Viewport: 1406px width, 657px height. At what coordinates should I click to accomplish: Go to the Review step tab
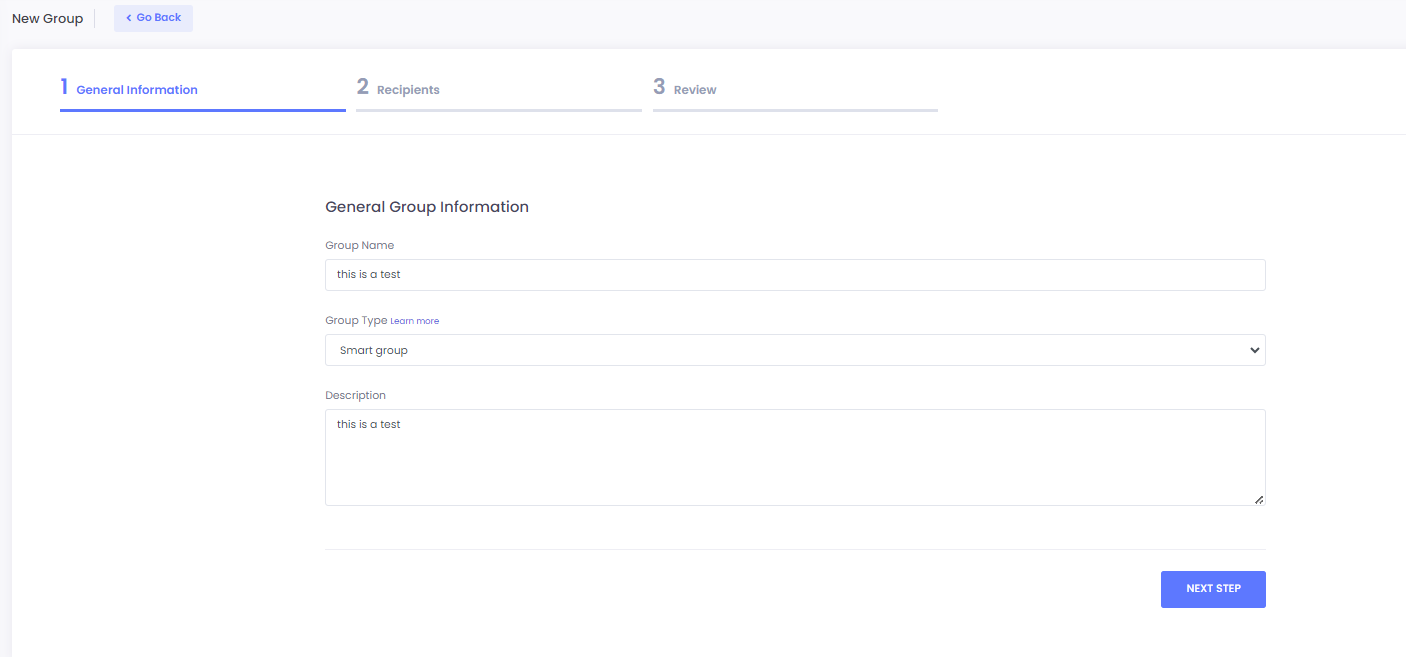(x=695, y=90)
